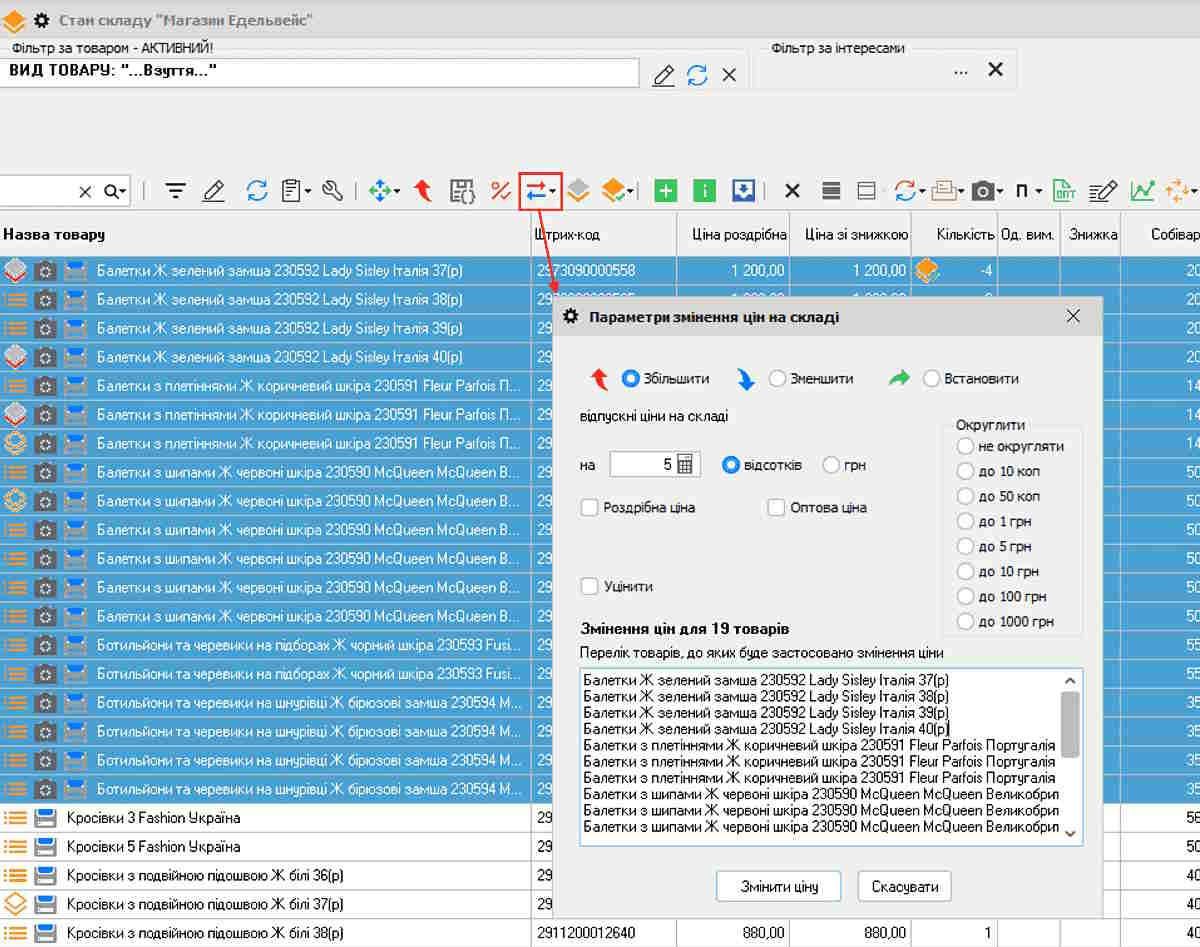Enable the 'Роздрібна ціна' checkbox
Screen dimensions: 1200x947
point(590,508)
